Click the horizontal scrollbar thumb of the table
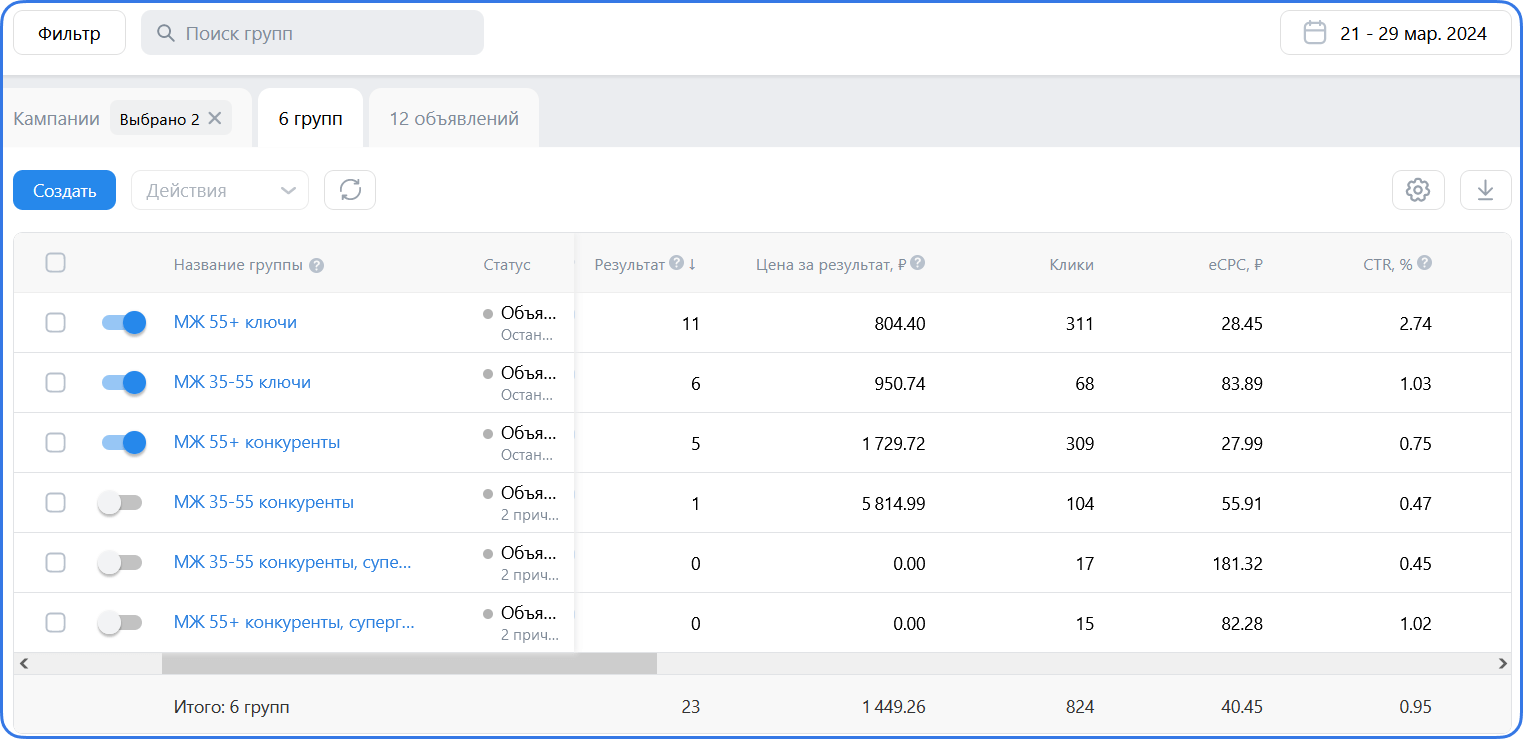This screenshot has width=1523, height=739. (409, 663)
